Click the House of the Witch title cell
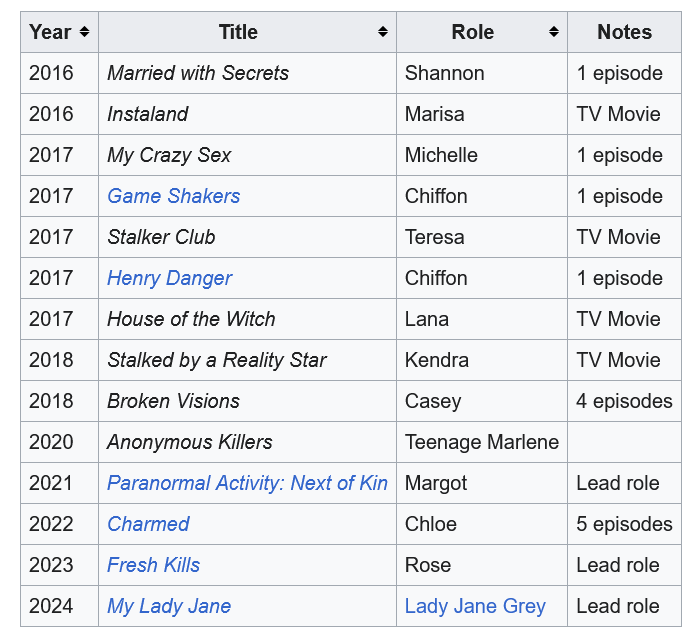 coord(191,319)
